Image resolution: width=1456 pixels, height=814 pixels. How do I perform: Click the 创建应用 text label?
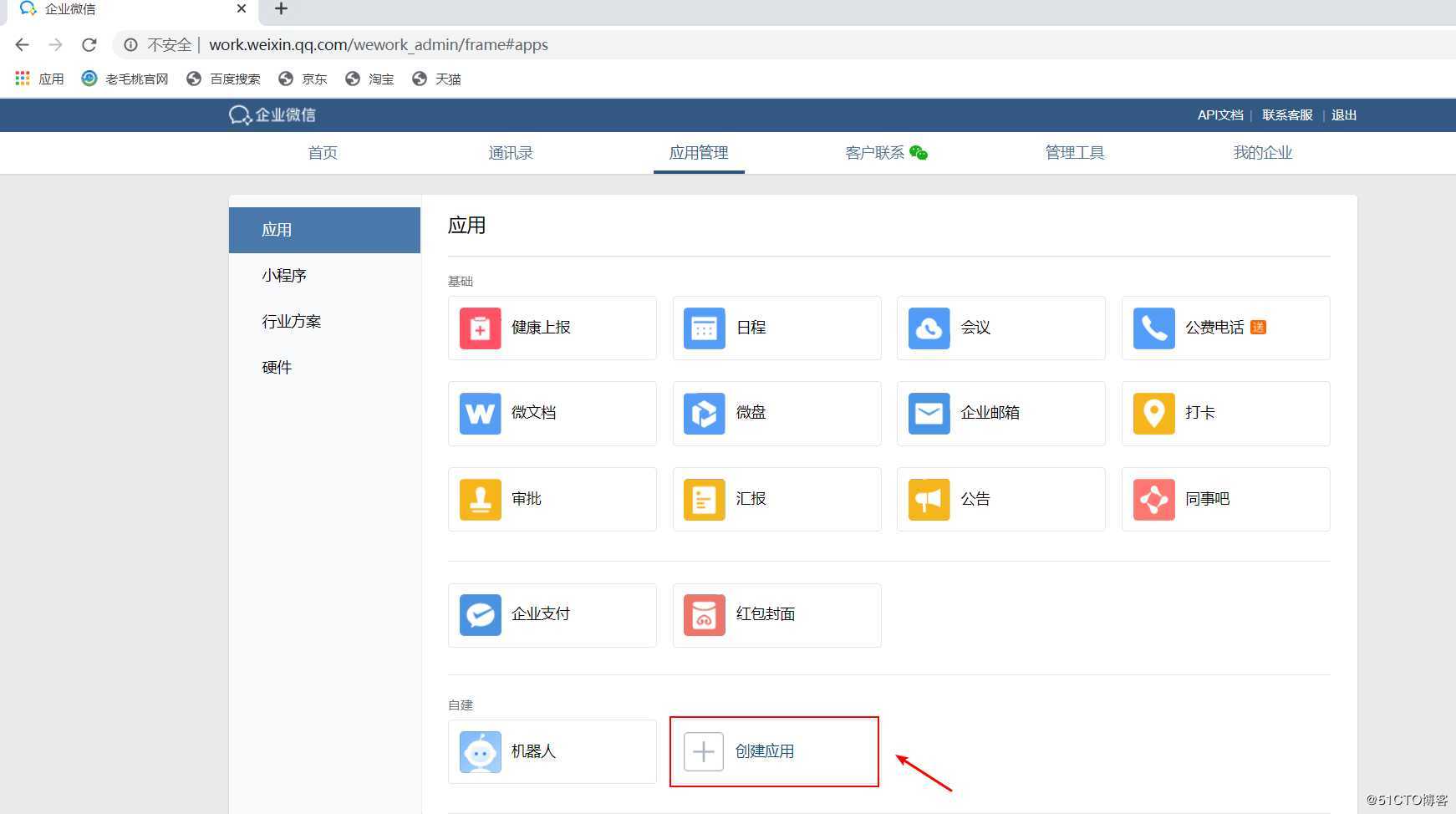click(x=765, y=751)
